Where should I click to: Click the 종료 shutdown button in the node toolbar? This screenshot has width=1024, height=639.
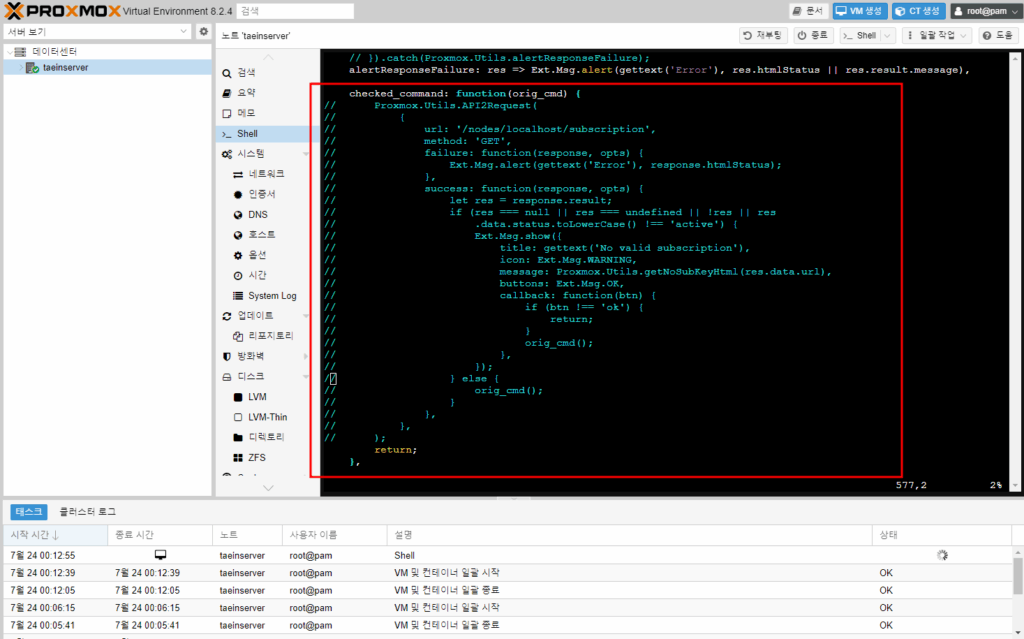coord(813,35)
